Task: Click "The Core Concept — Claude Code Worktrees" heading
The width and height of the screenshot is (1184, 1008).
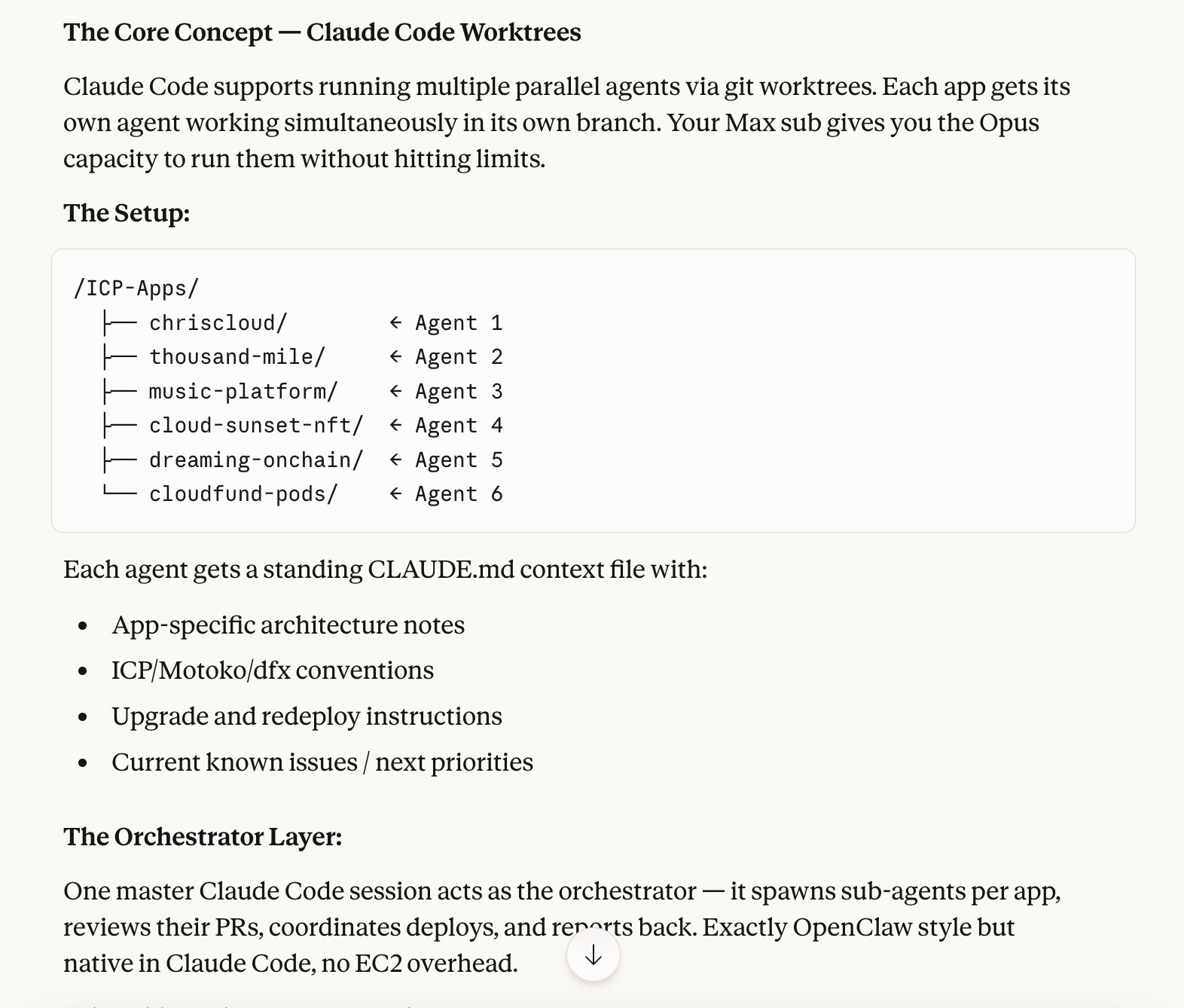Action: tap(322, 32)
